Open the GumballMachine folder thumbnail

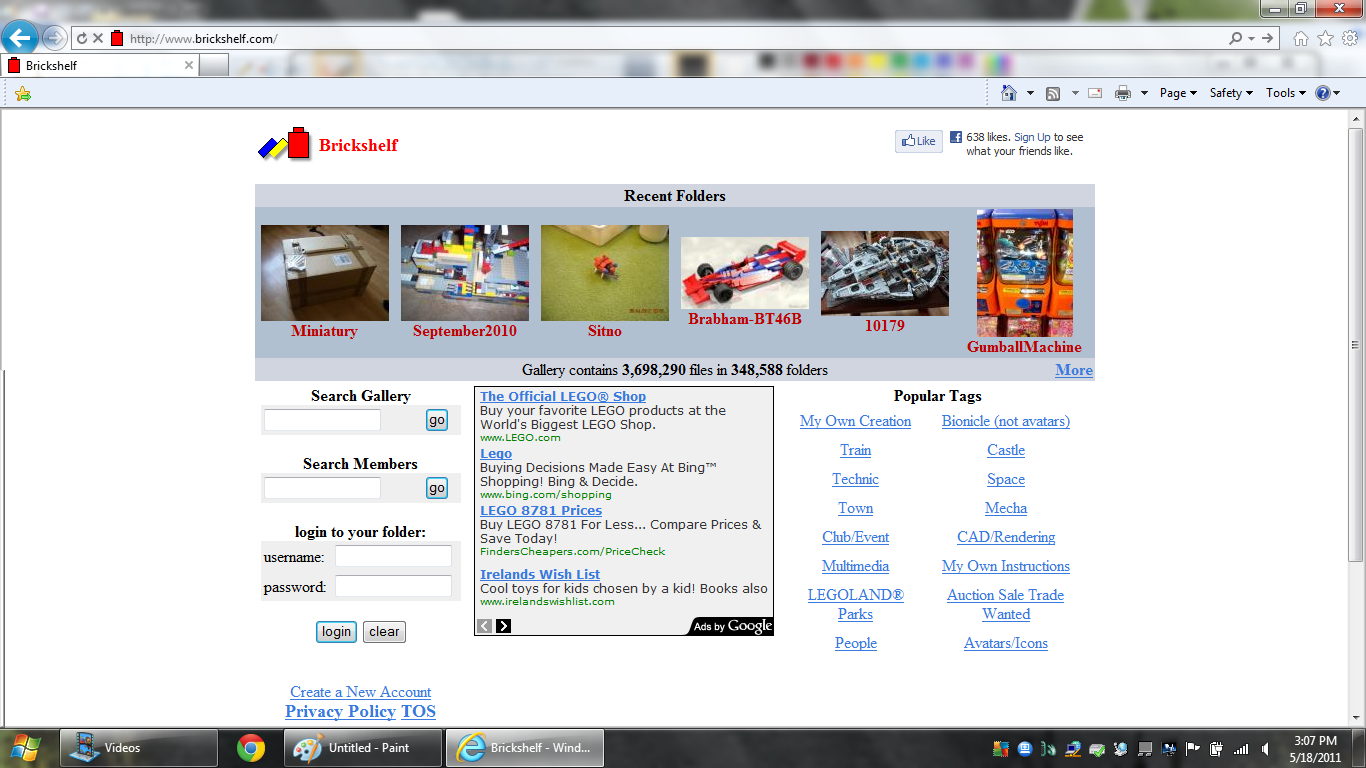(x=1024, y=273)
